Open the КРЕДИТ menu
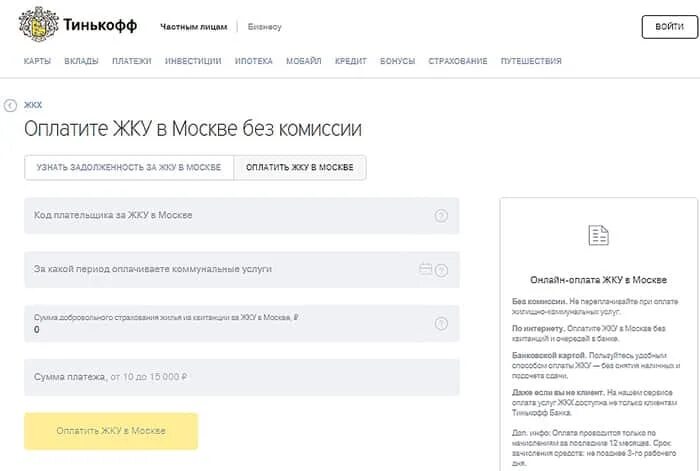 pos(351,61)
